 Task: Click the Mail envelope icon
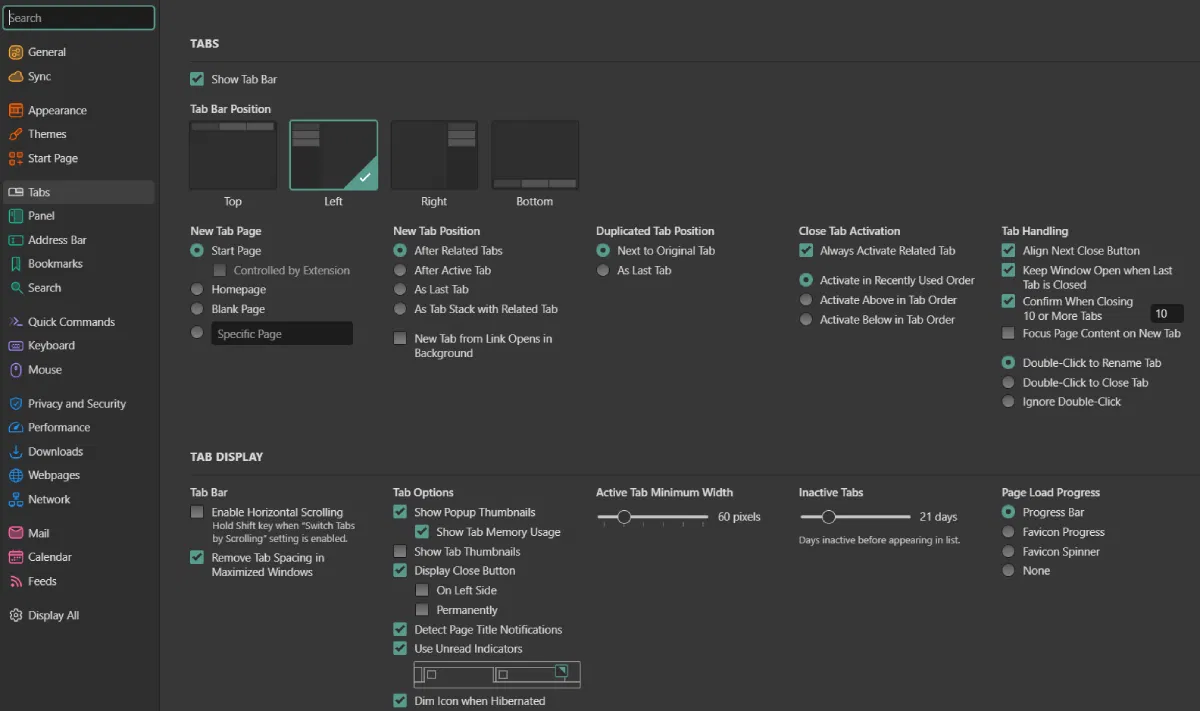click(16, 534)
